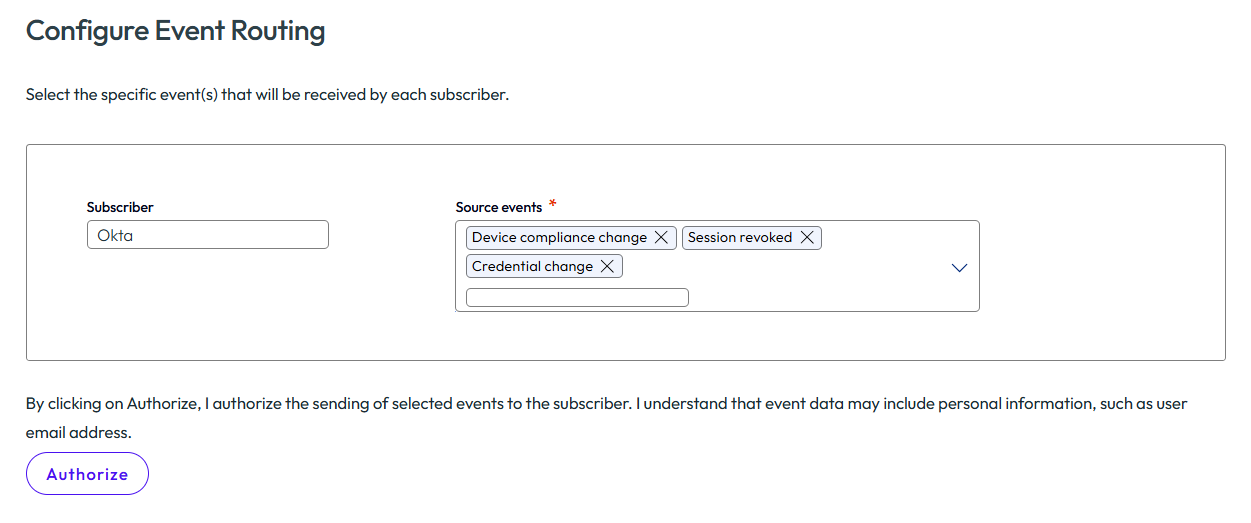
Task: Click the red required asterisk by Source events
Action: point(552,204)
